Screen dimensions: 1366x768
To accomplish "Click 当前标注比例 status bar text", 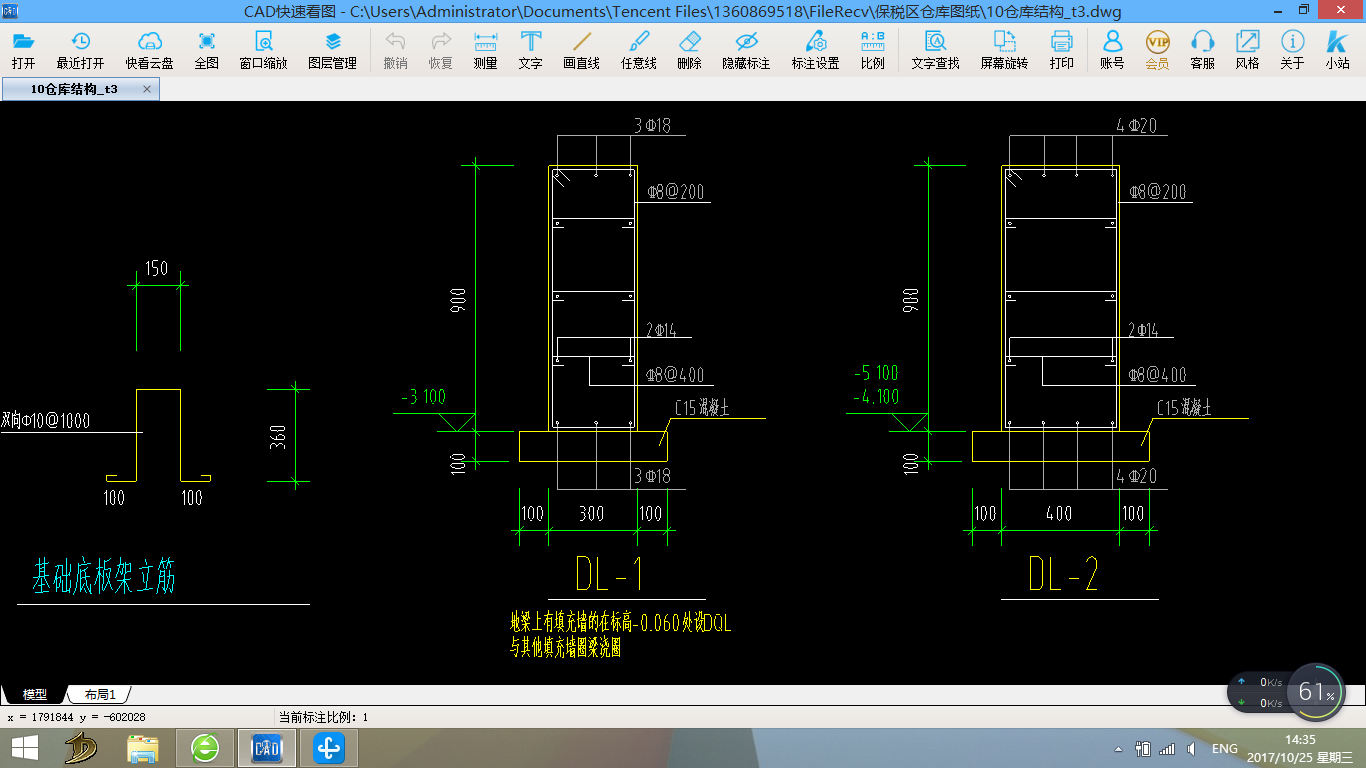I will 323,717.
